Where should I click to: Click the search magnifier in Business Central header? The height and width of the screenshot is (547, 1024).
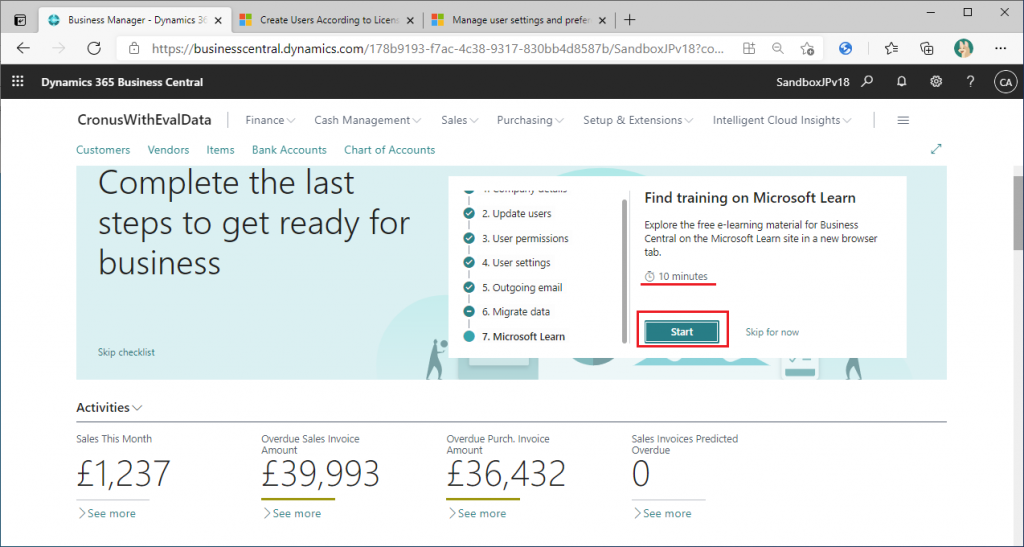867,82
